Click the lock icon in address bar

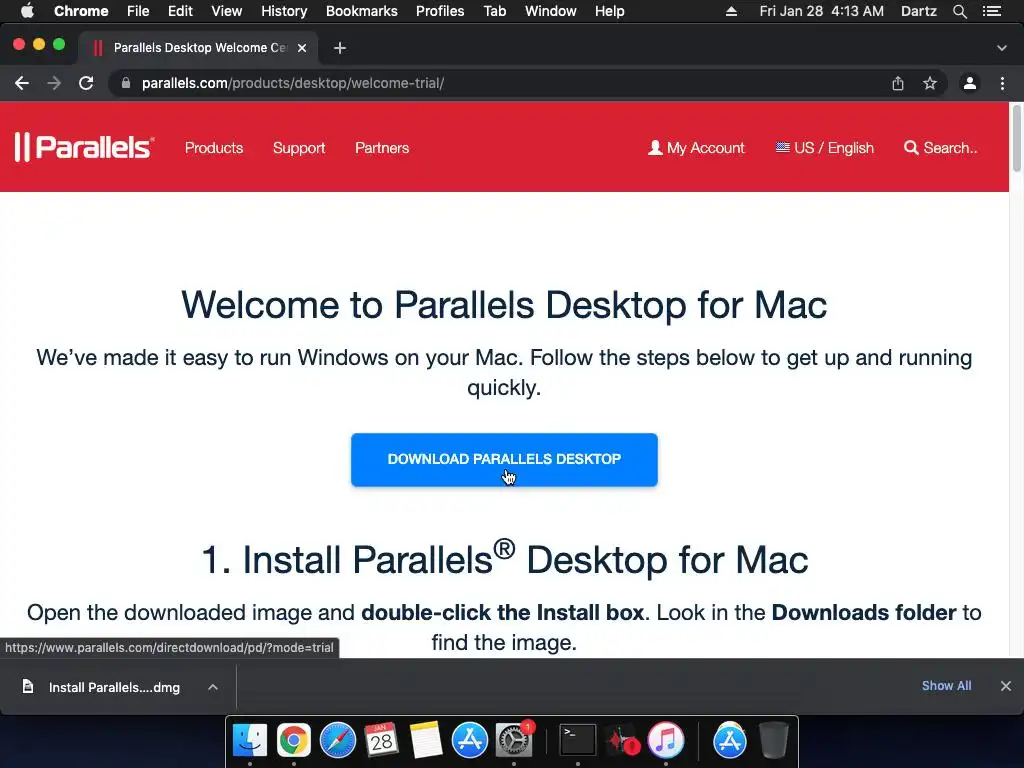pyautogui.click(x=126, y=83)
